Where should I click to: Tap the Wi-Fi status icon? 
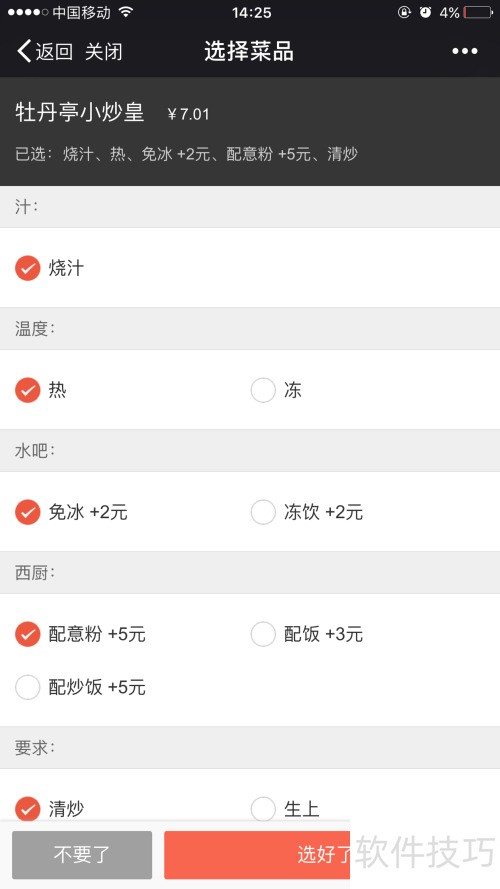coord(126,12)
